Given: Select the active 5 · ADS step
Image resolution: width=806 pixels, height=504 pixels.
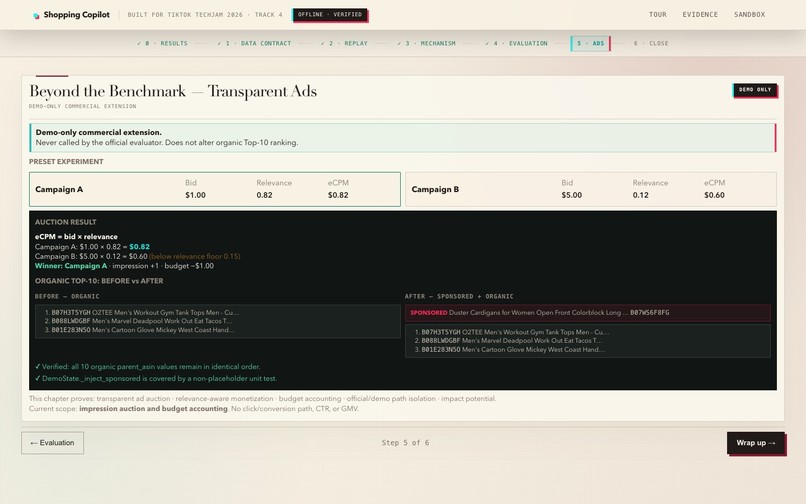Looking at the screenshot, I should click(x=590, y=43).
